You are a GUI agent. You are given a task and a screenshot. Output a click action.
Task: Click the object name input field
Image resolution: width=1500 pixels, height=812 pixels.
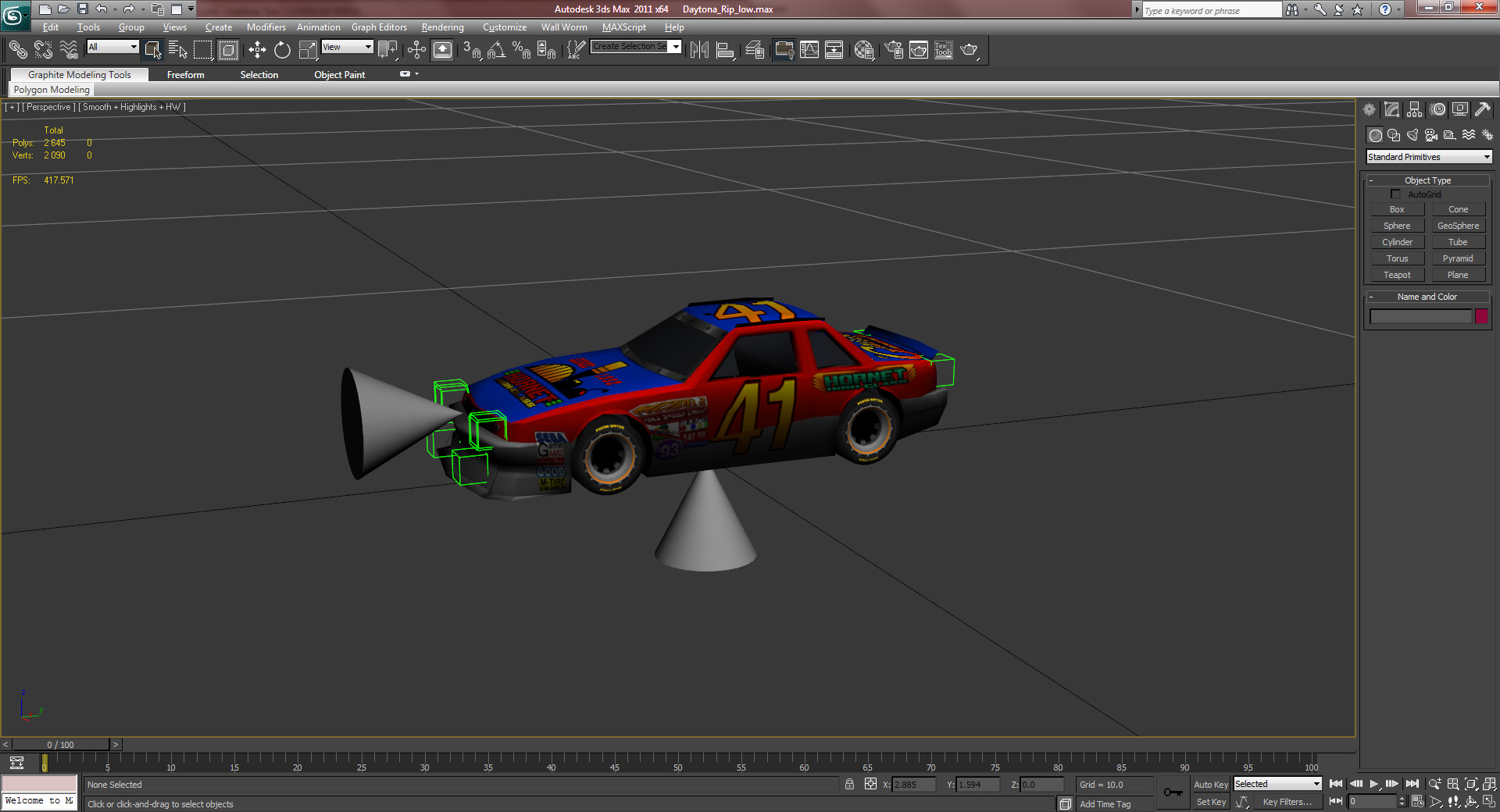click(1420, 316)
